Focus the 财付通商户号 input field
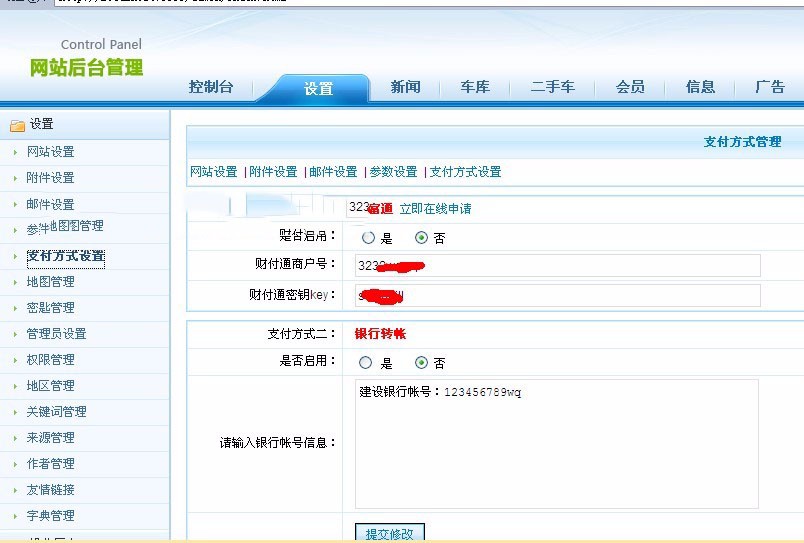The width and height of the screenshot is (804, 543). [x=557, y=266]
